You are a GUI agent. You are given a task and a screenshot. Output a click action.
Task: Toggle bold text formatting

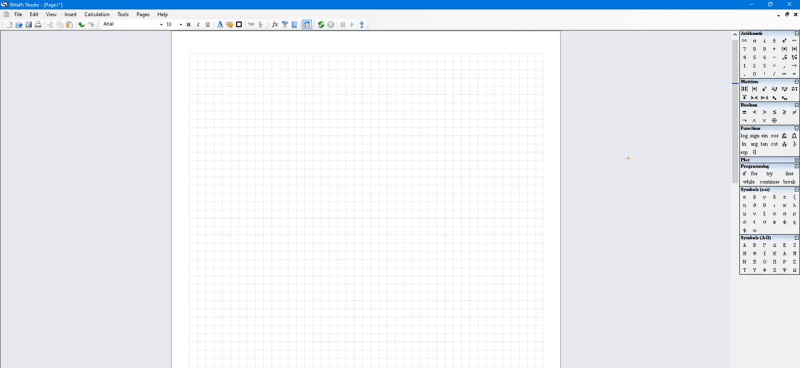coord(188,24)
